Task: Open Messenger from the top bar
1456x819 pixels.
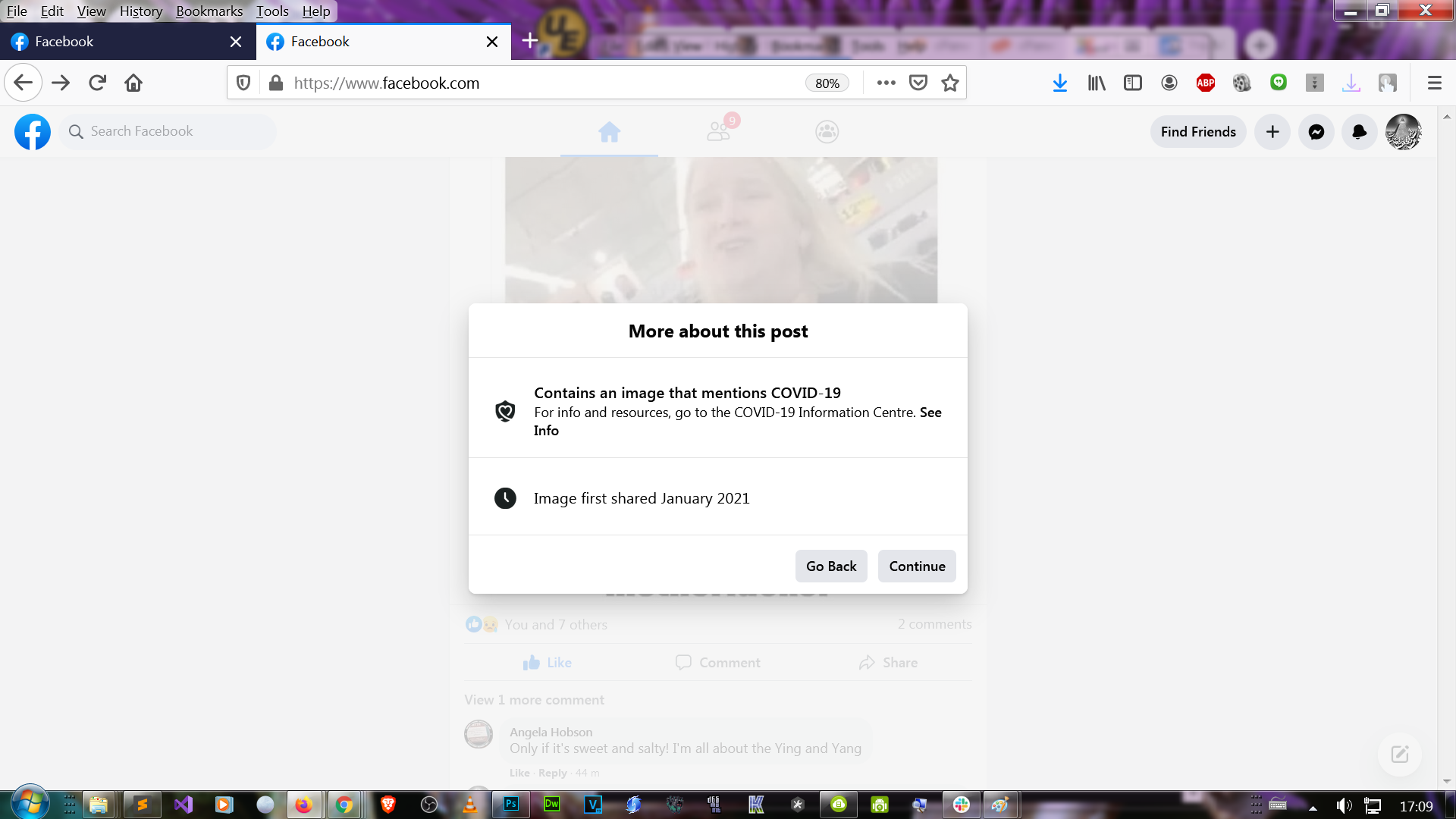Action: coord(1316,132)
